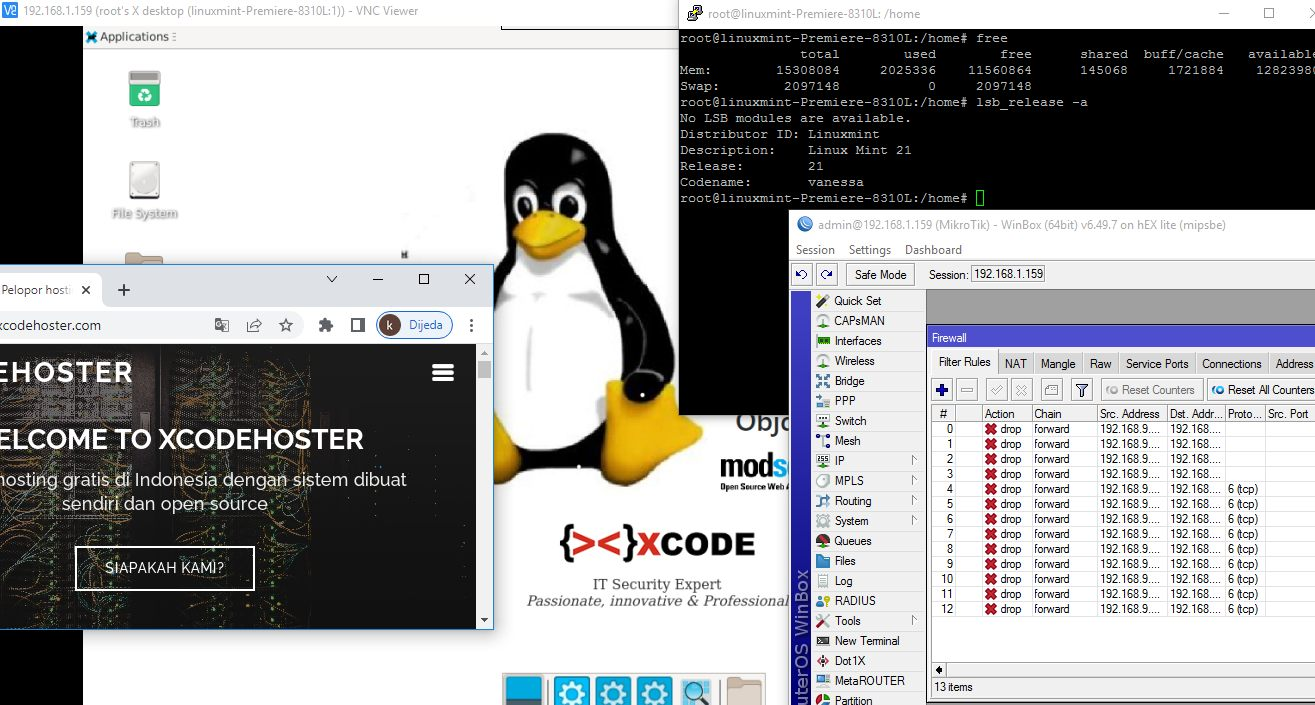Open the Dashboard menu in WinBox
The width and height of the screenshot is (1315, 705).
click(933, 250)
